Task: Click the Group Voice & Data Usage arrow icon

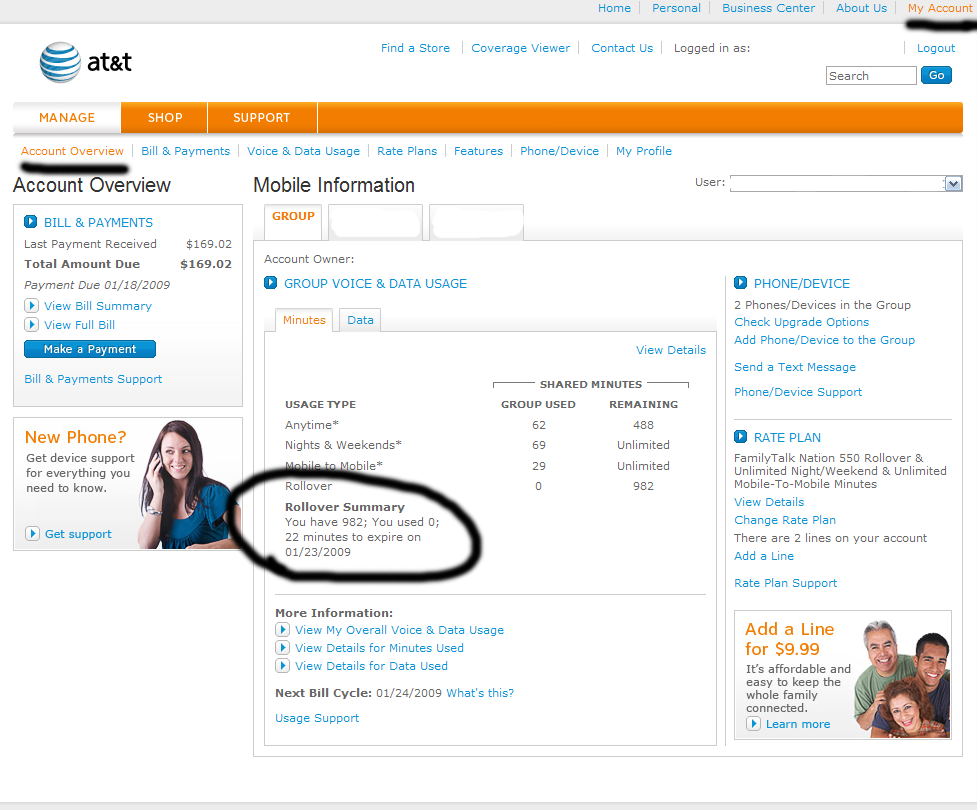Action: (x=270, y=283)
